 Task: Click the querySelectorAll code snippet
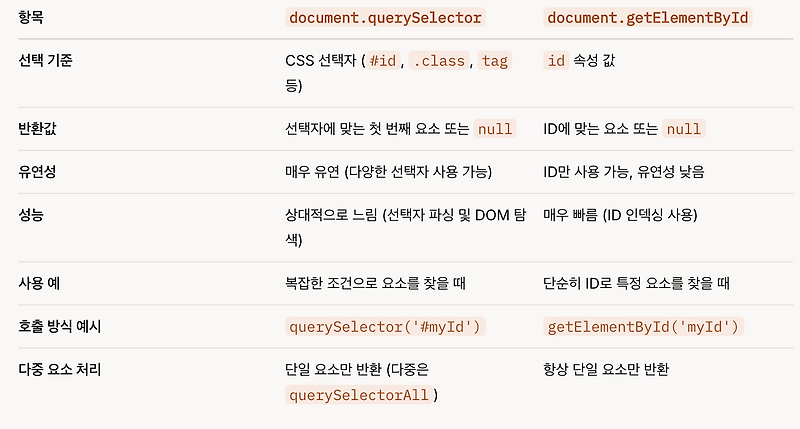(359, 395)
